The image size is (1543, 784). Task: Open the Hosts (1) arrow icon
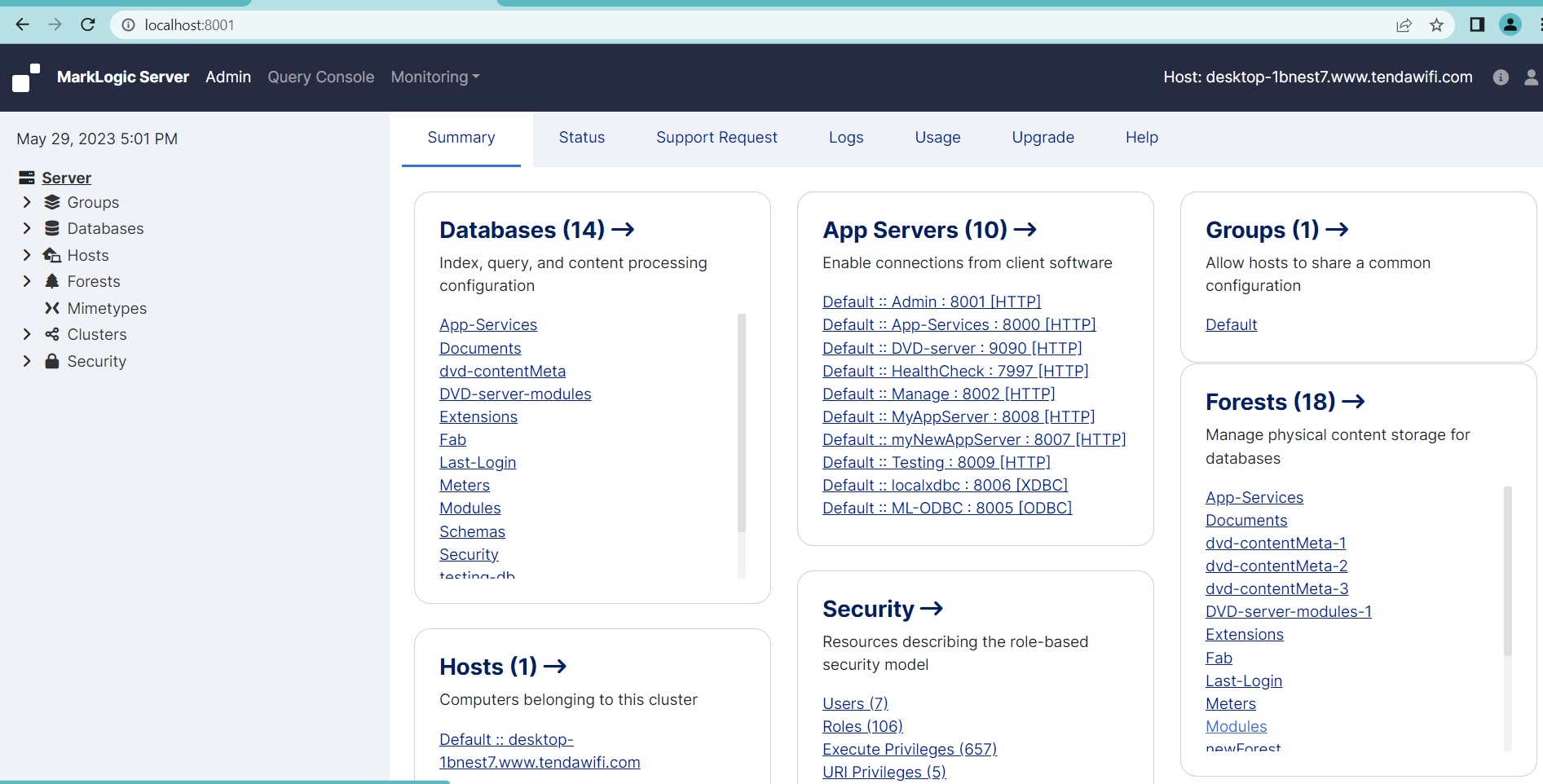(557, 667)
